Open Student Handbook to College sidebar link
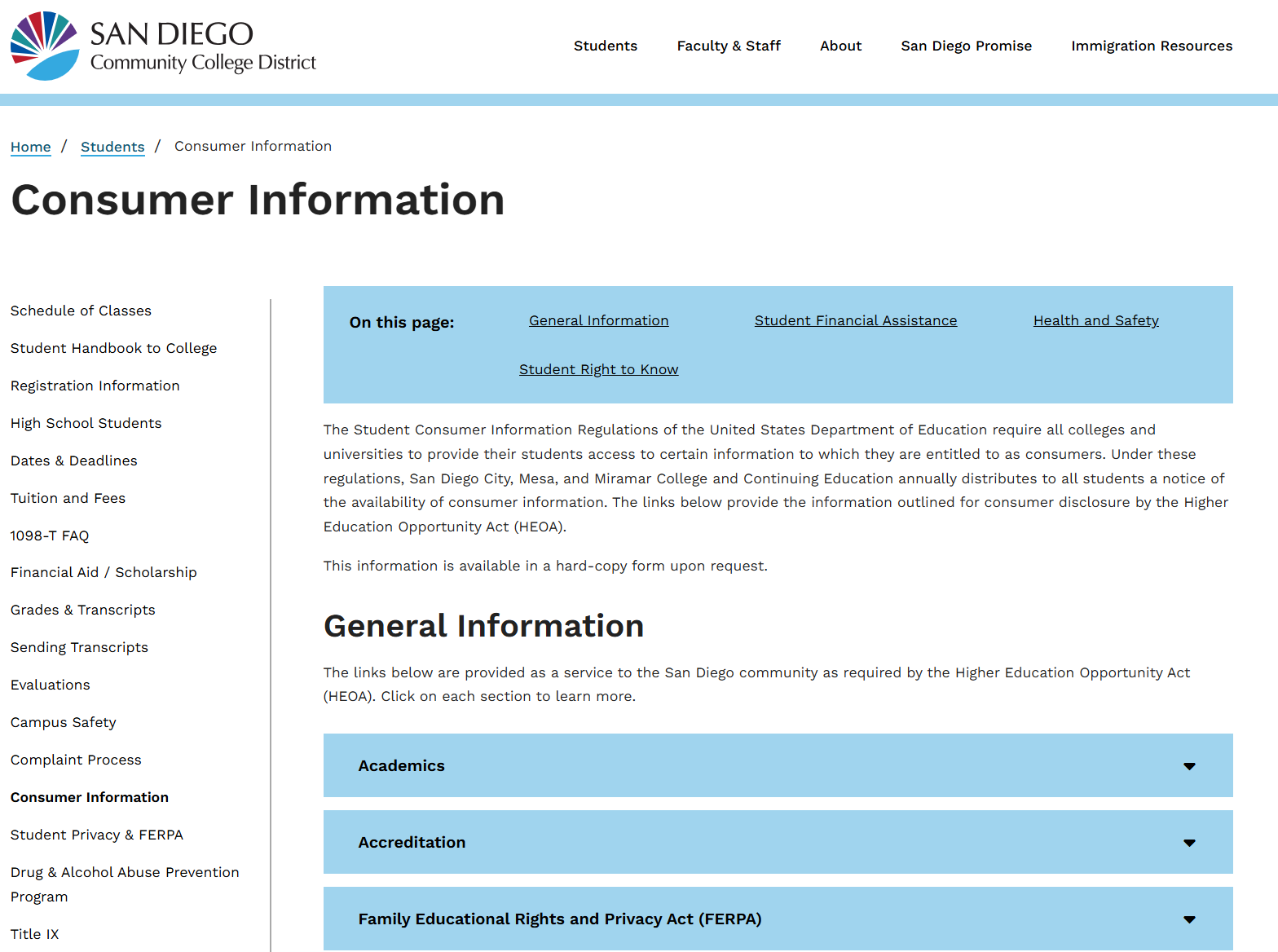This screenshot has height=952, width=1278. 114,348
